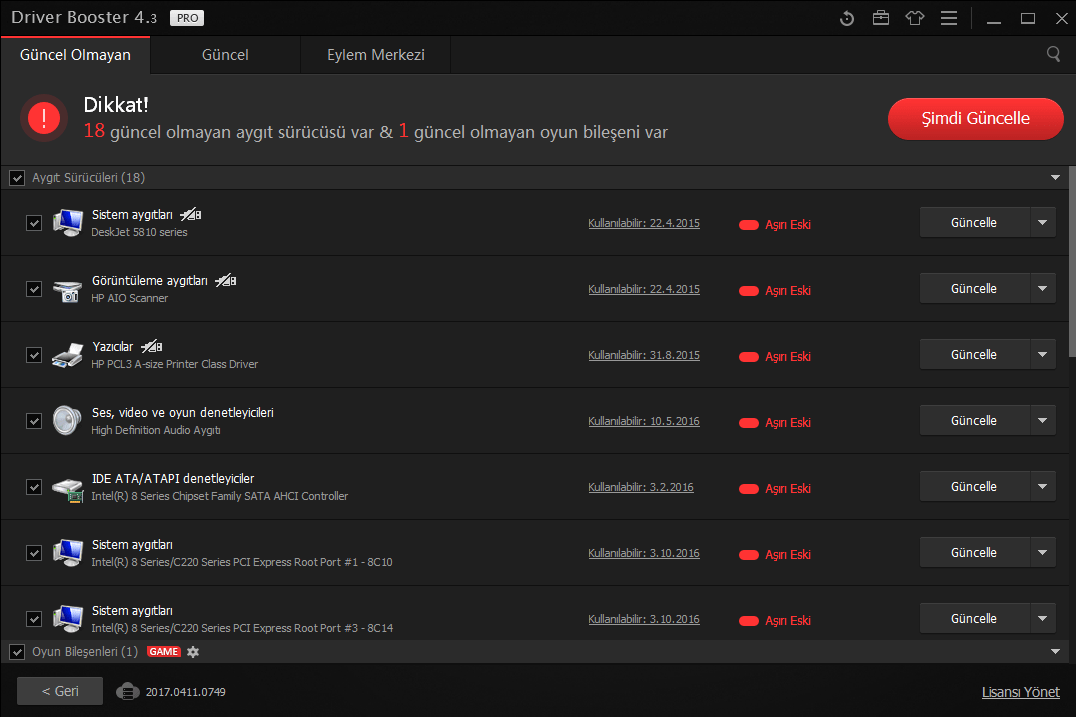
Task: Click the vertical scrollbar thumb
Action: click(x=1072, y=261)
